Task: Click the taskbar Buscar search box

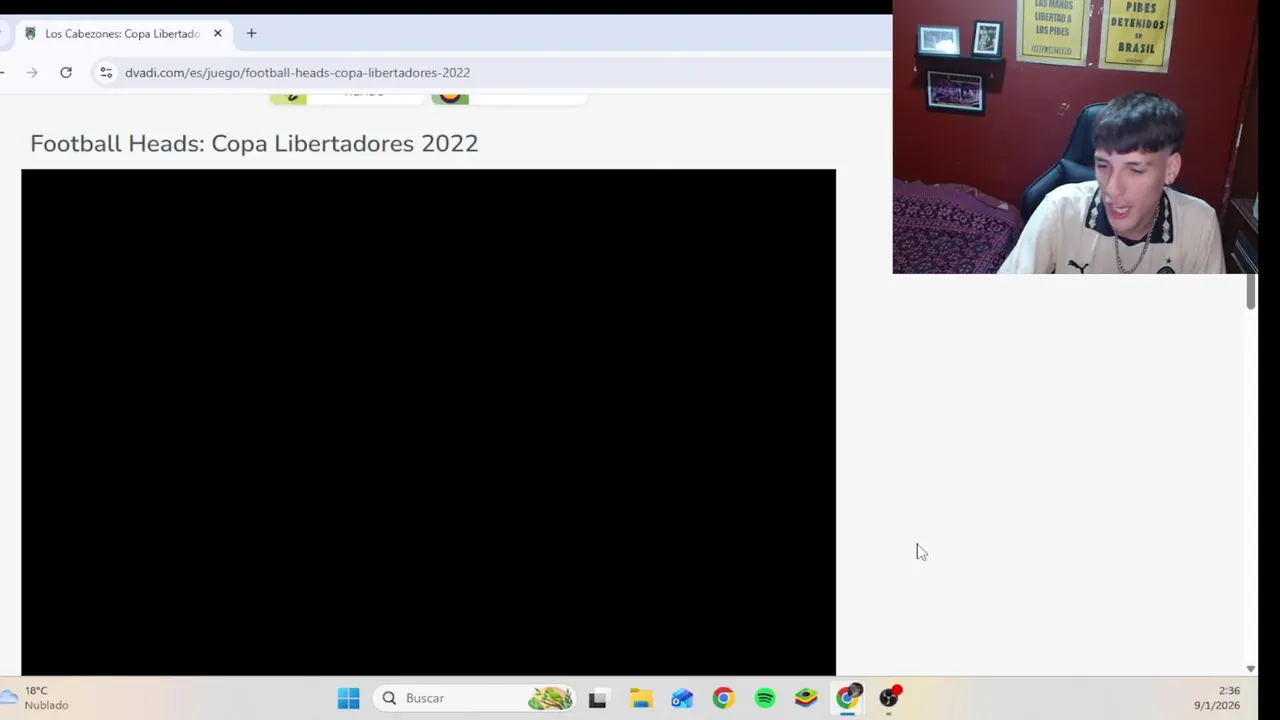Action: tap(476, 698)
